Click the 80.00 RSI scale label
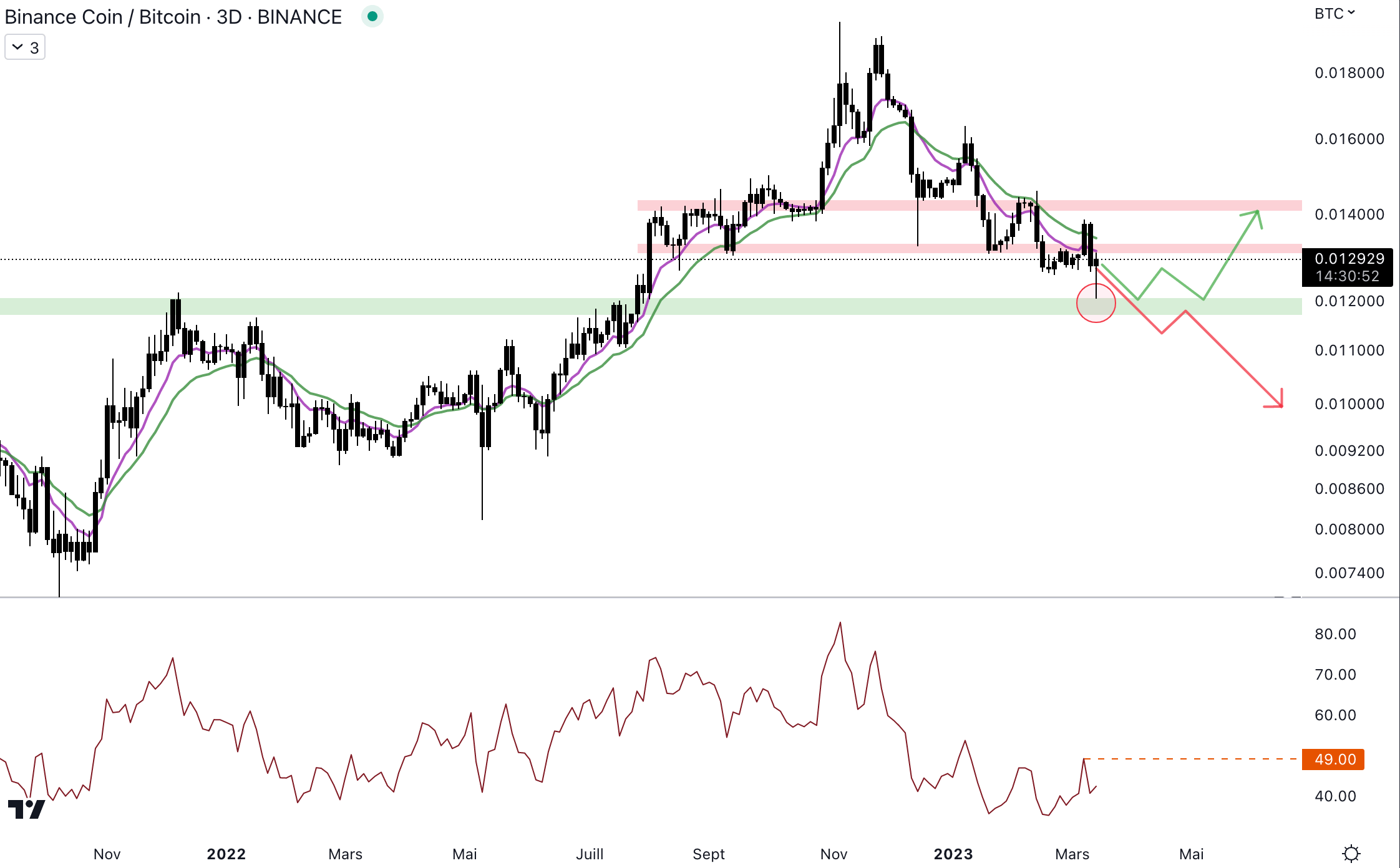Image resolution: width=1400 pixels, height=868 pixels. (x=1335, y=634)
